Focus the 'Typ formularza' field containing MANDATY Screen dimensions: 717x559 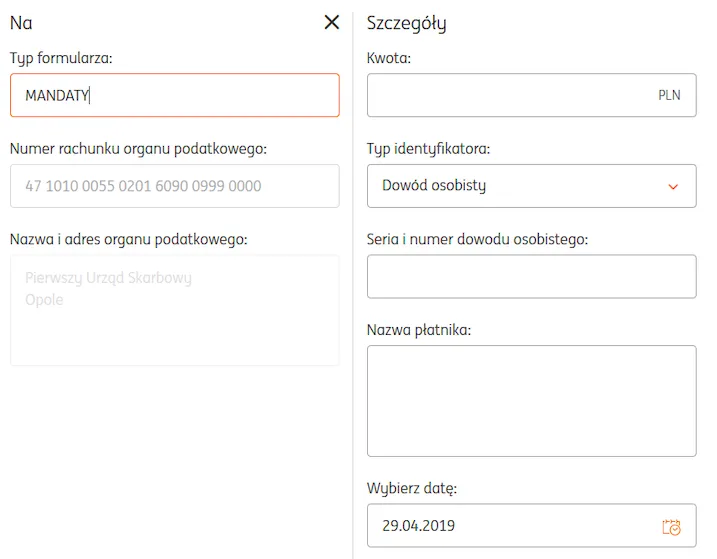coord(174,96)
